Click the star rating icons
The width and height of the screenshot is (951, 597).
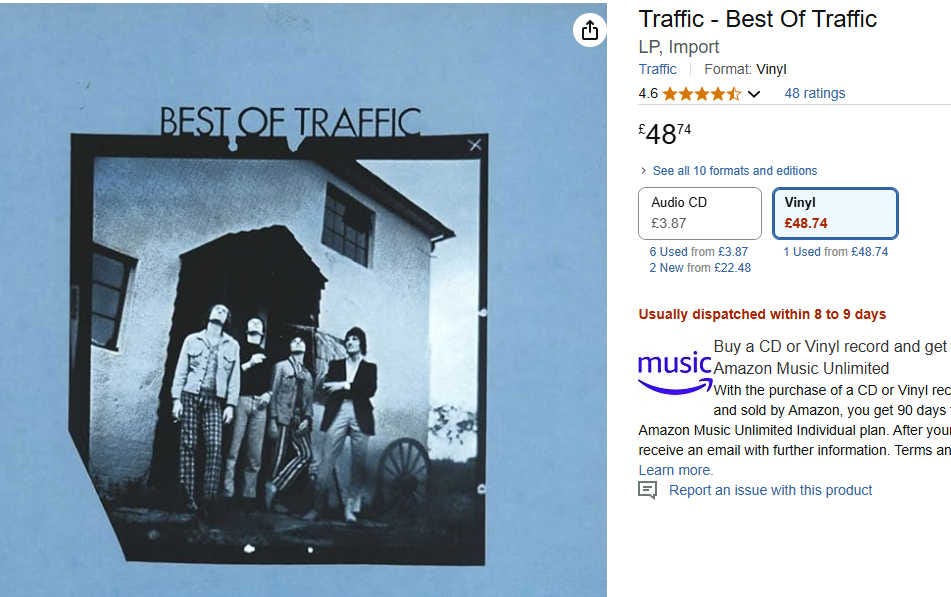pos(701,94)
